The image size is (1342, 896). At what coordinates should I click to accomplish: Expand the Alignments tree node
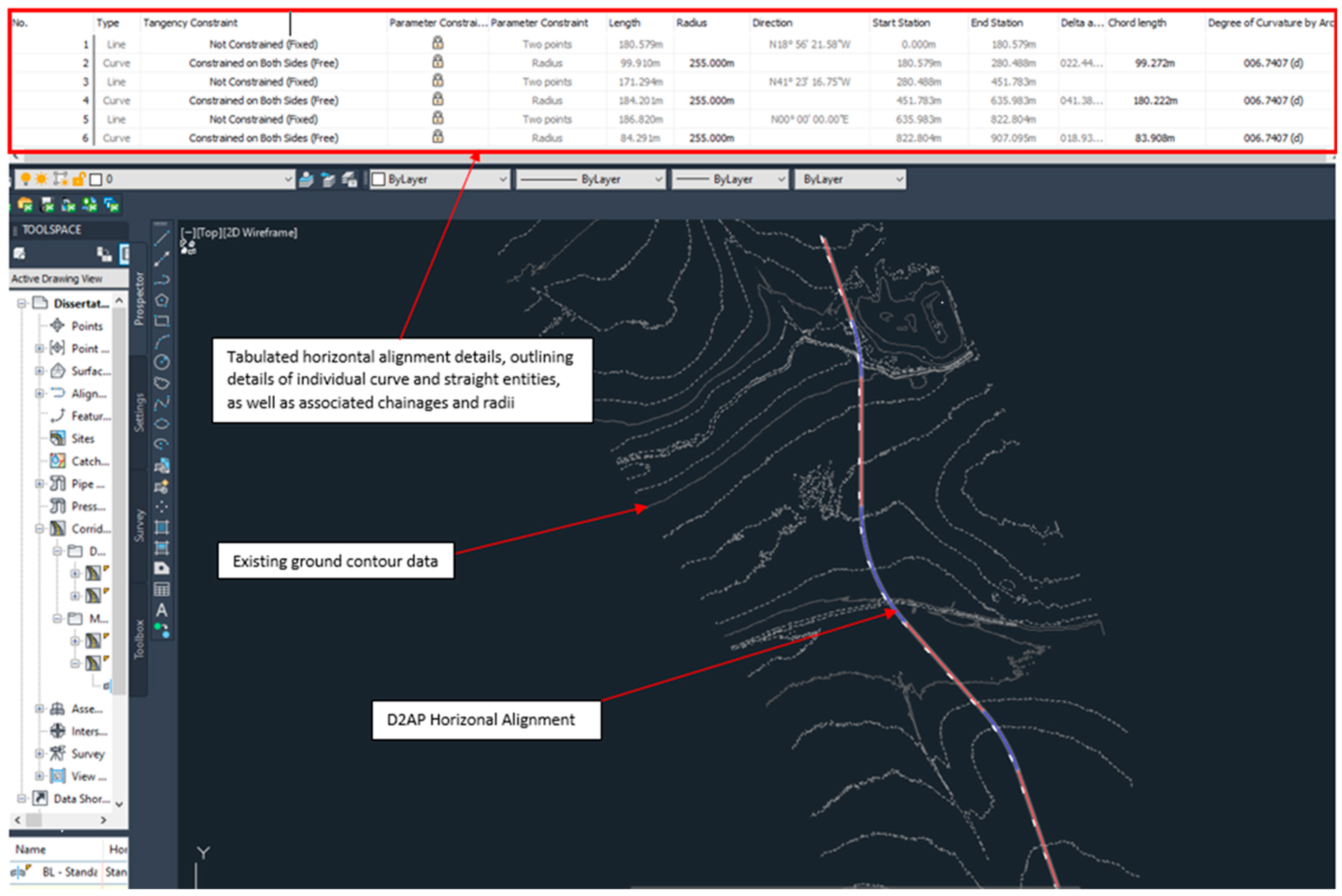(x=39, y=393)
